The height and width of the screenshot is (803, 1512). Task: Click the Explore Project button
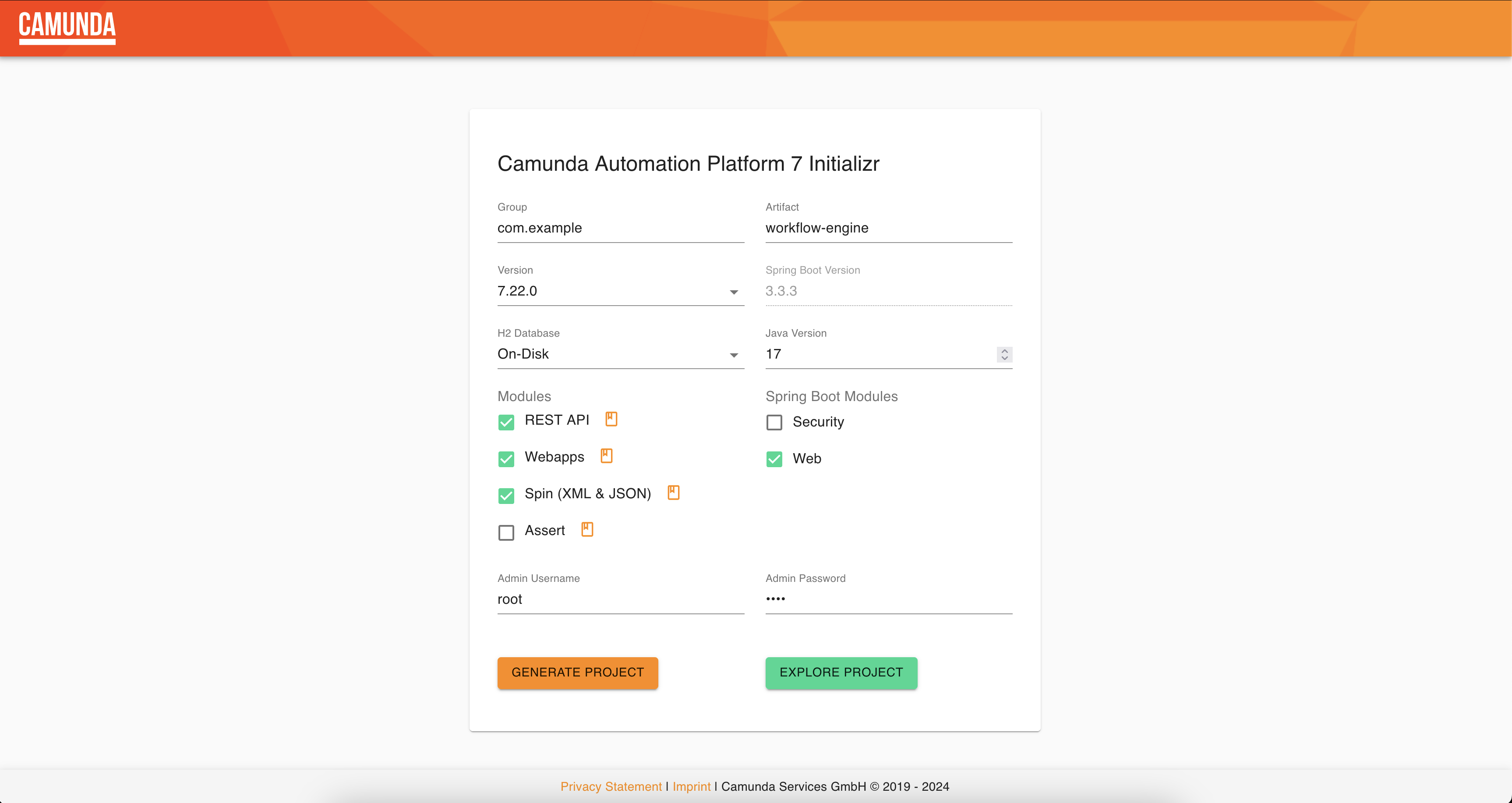(x=841, y=673)
